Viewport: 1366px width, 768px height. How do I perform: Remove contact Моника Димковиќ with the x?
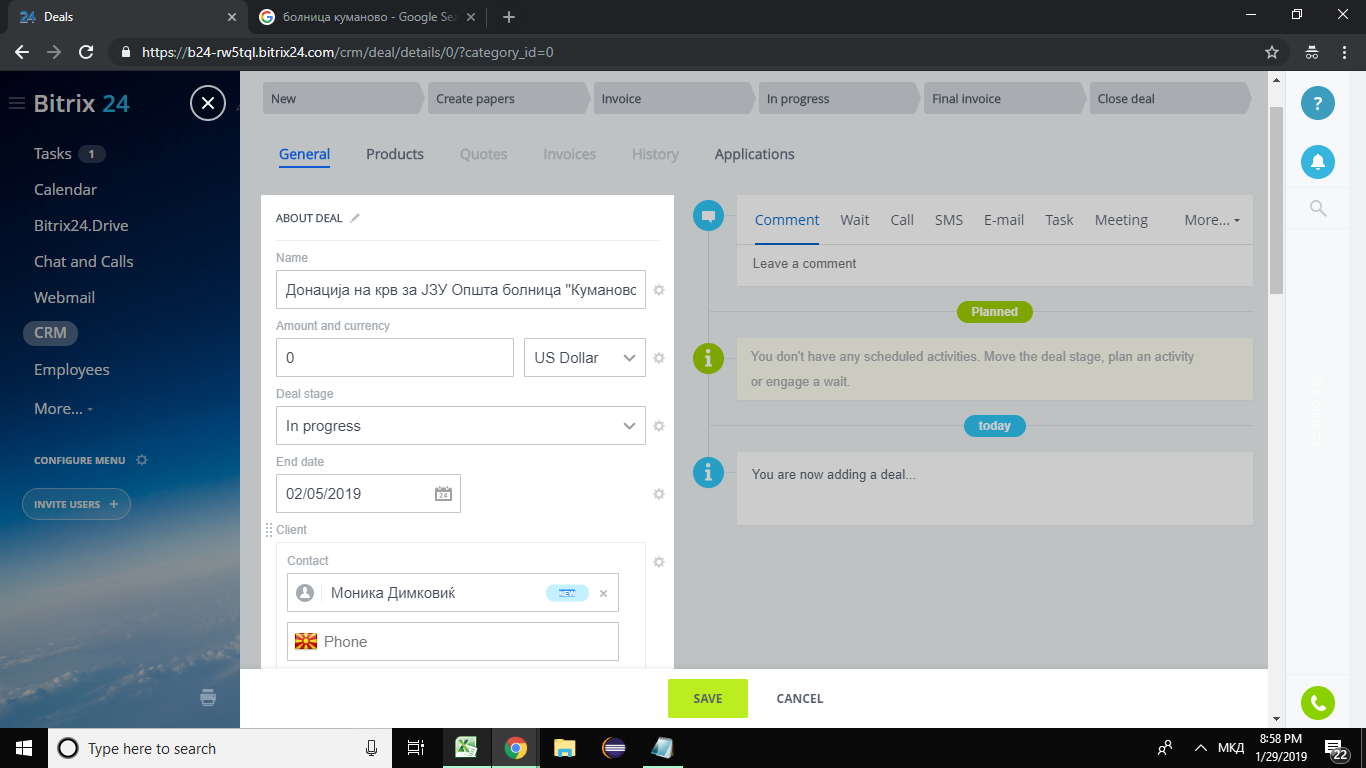coord(603,593)
